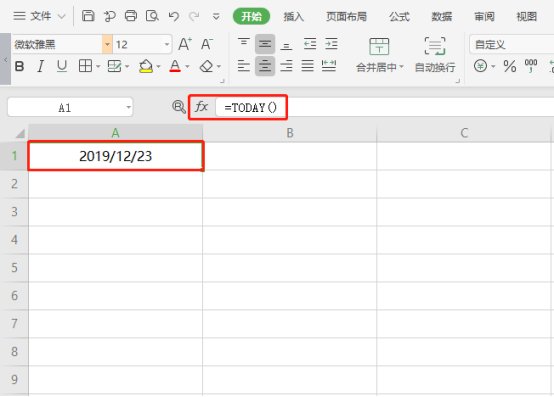Toggle Bold formatting
The image size is (554, 397).
tap(20, 66)
